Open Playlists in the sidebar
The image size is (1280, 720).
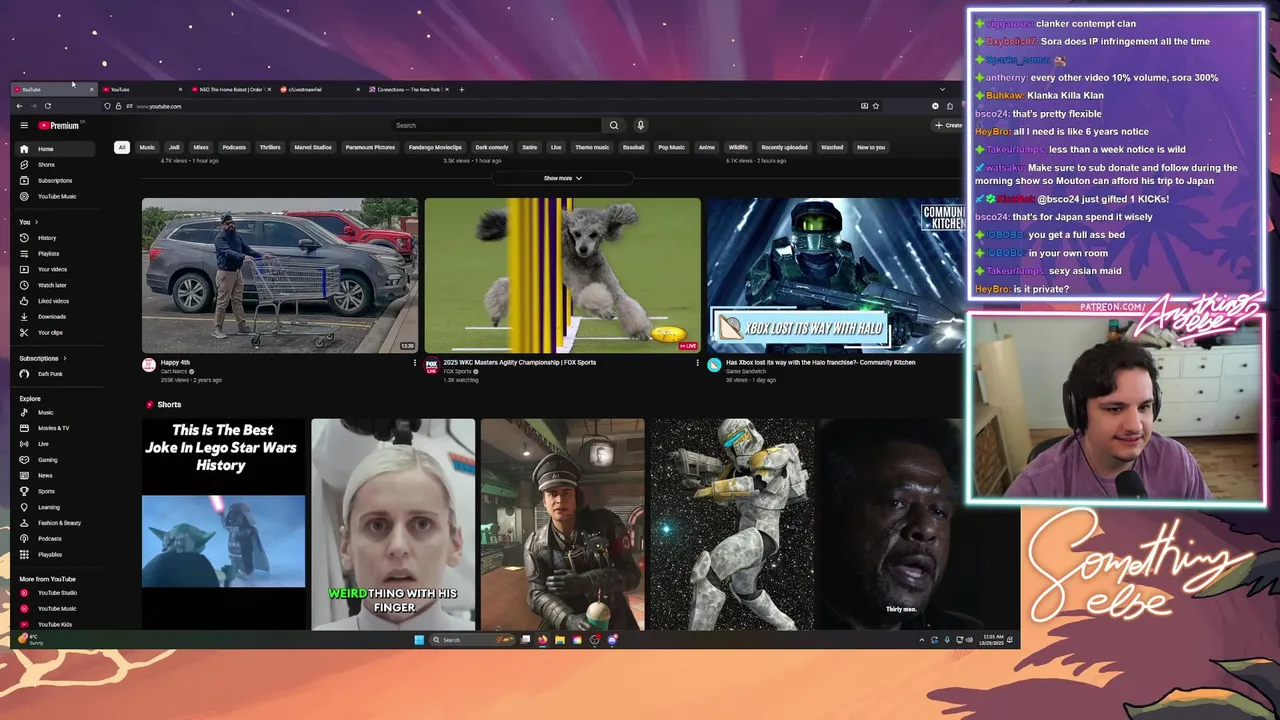(56, 254)
